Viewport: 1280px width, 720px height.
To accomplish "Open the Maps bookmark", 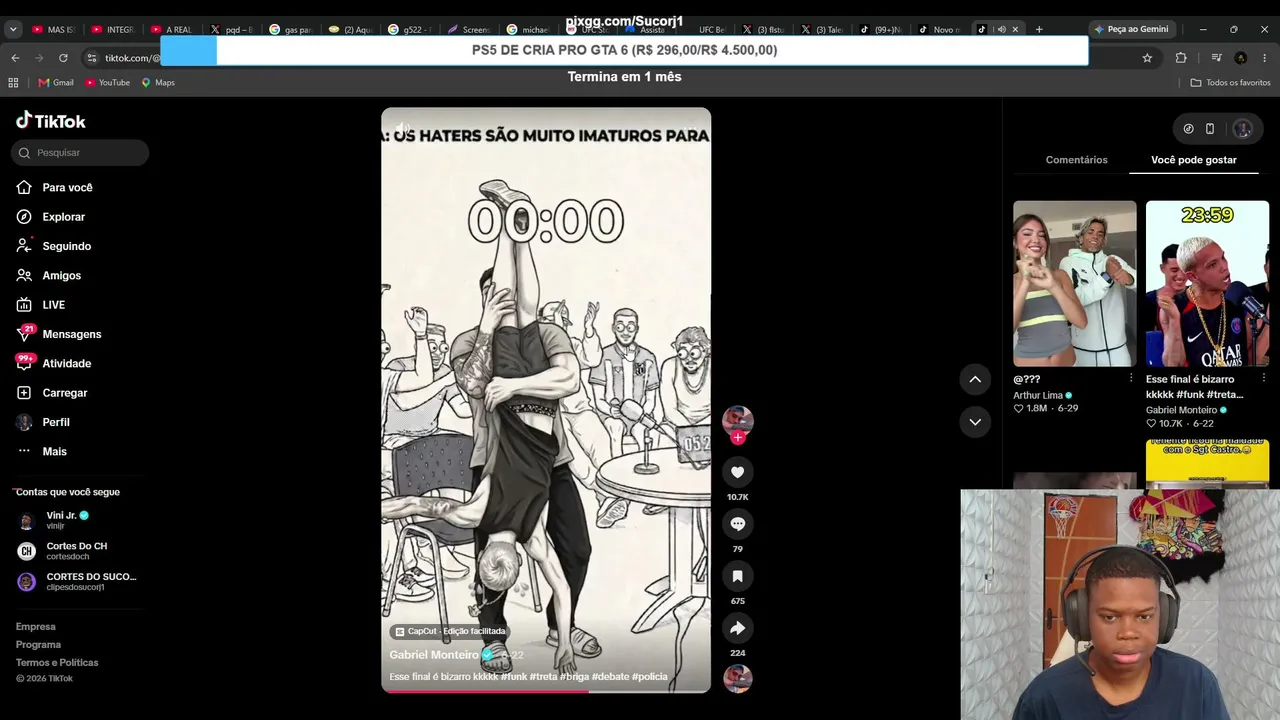I will tap(159, 83).
